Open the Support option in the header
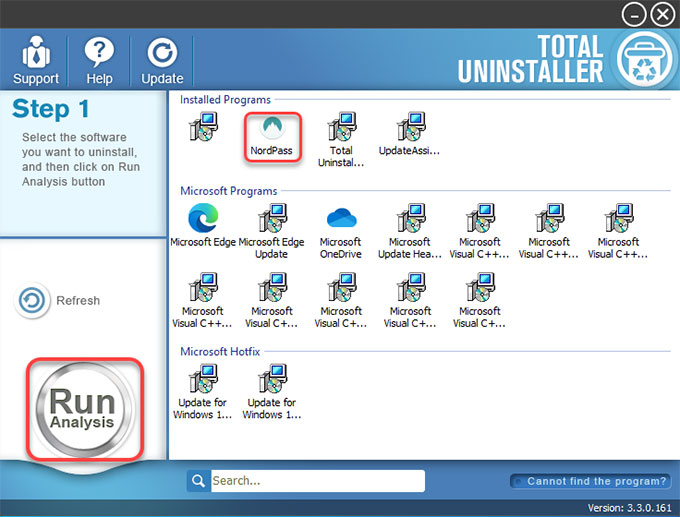 (36, 60)
